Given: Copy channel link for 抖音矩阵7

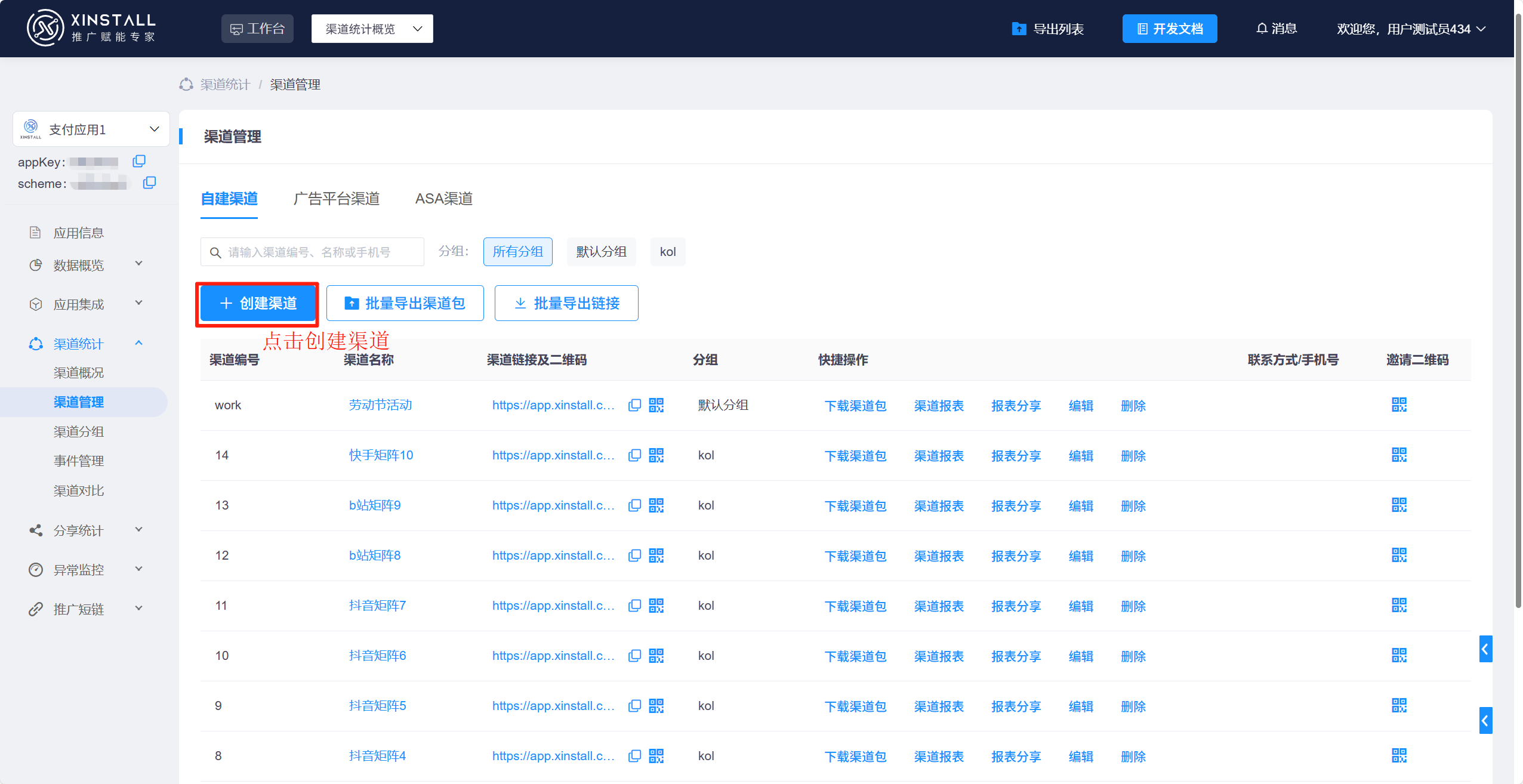Looking at the screenshot, I should (x=634, y=606).
